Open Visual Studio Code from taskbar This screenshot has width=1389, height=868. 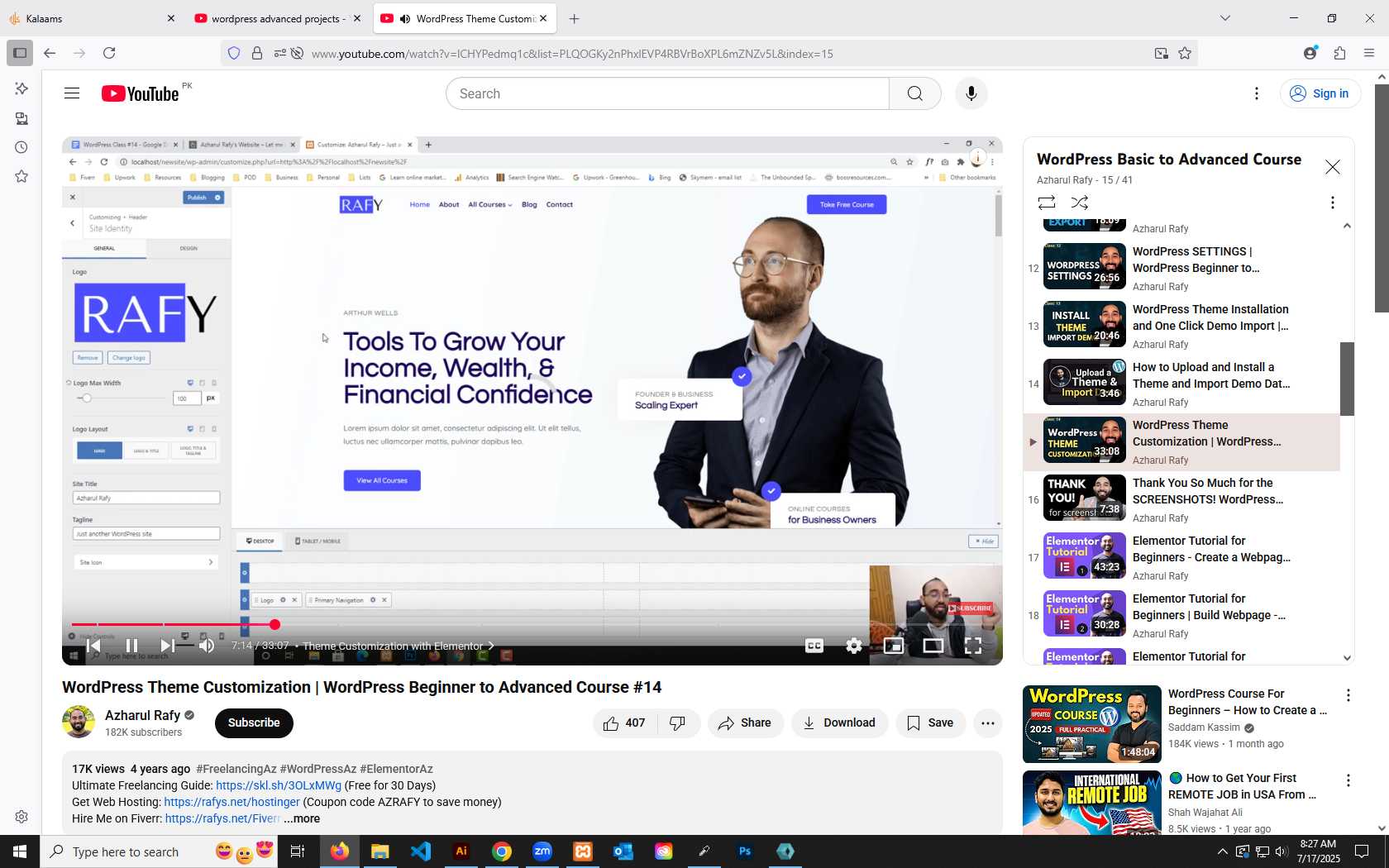[421, 851]
